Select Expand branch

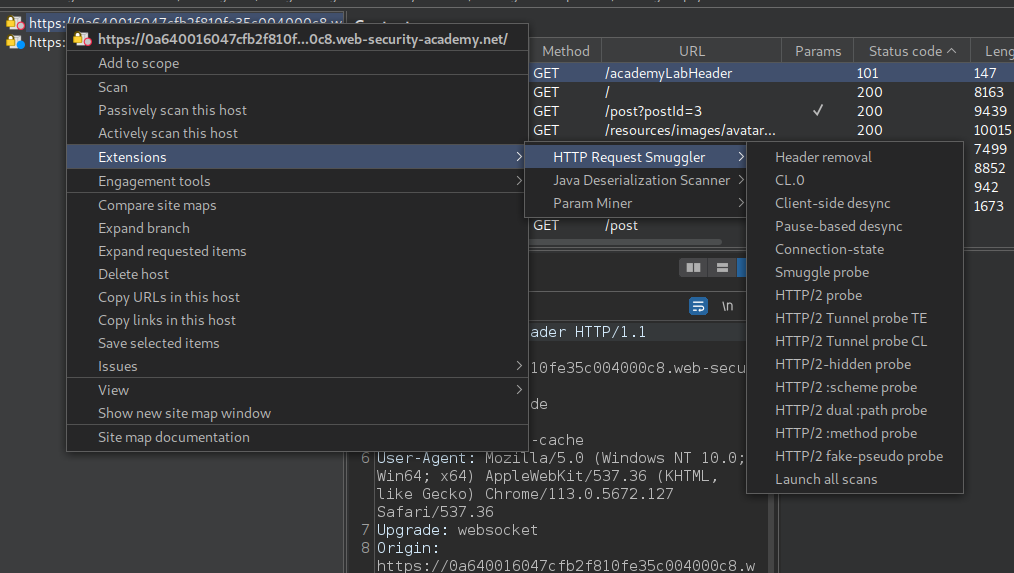(297, 228)
